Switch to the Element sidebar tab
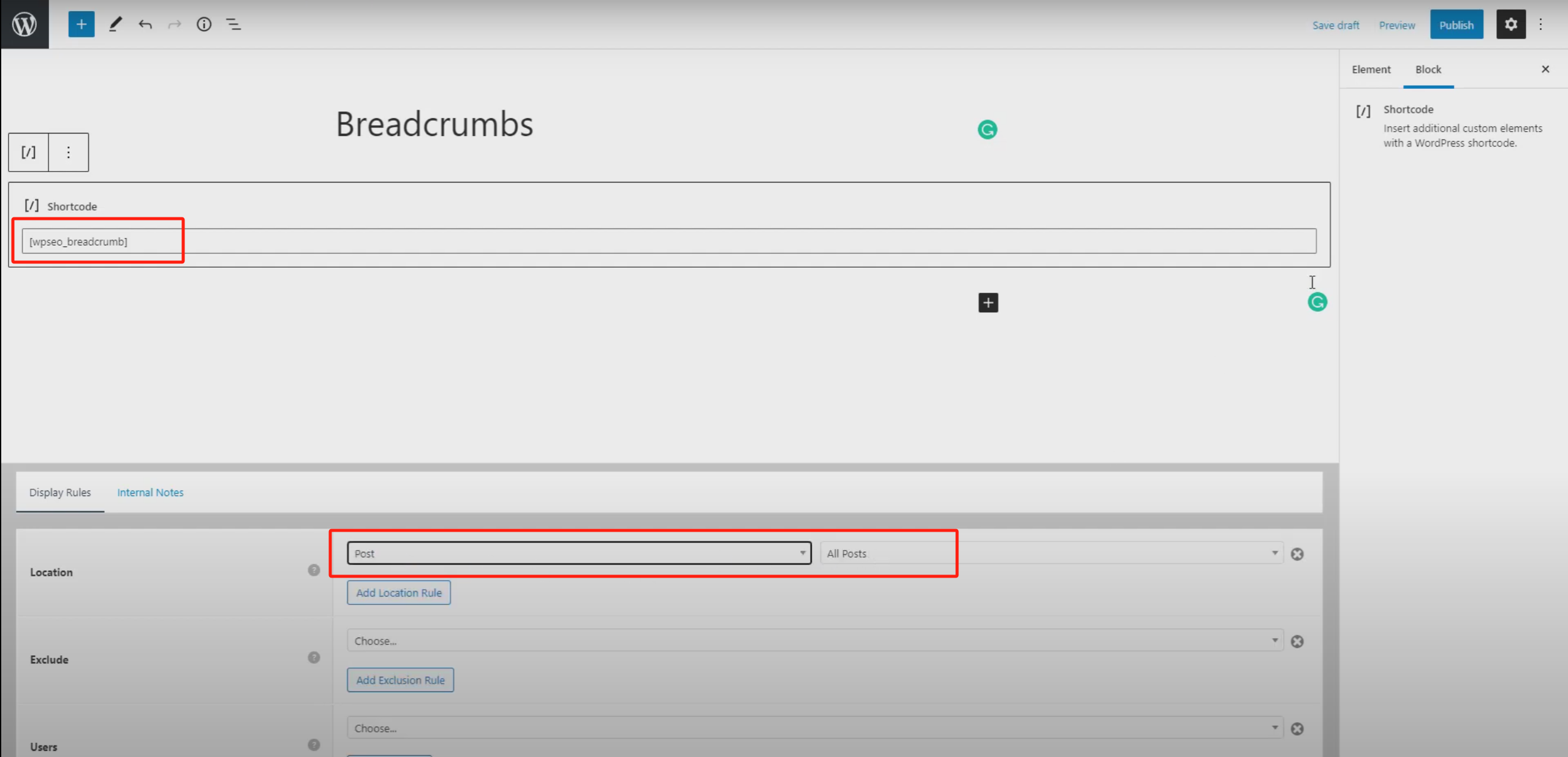Image resolution: width=1568 pixels, height=757 pixels. point(1371,69)
